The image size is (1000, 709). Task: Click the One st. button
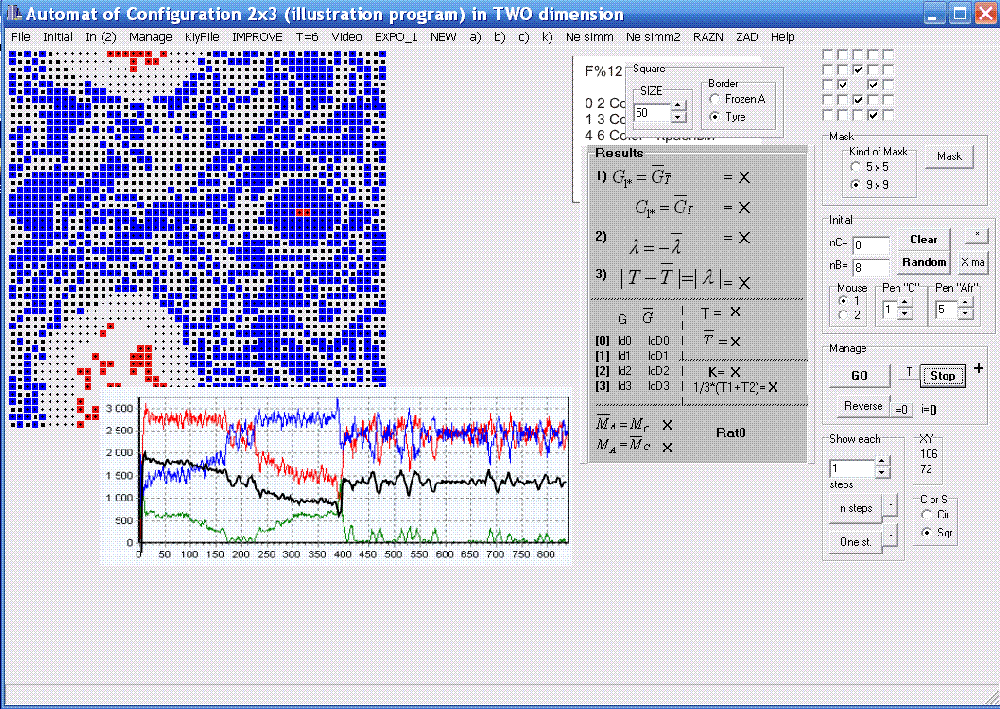[x=856, y=542]
